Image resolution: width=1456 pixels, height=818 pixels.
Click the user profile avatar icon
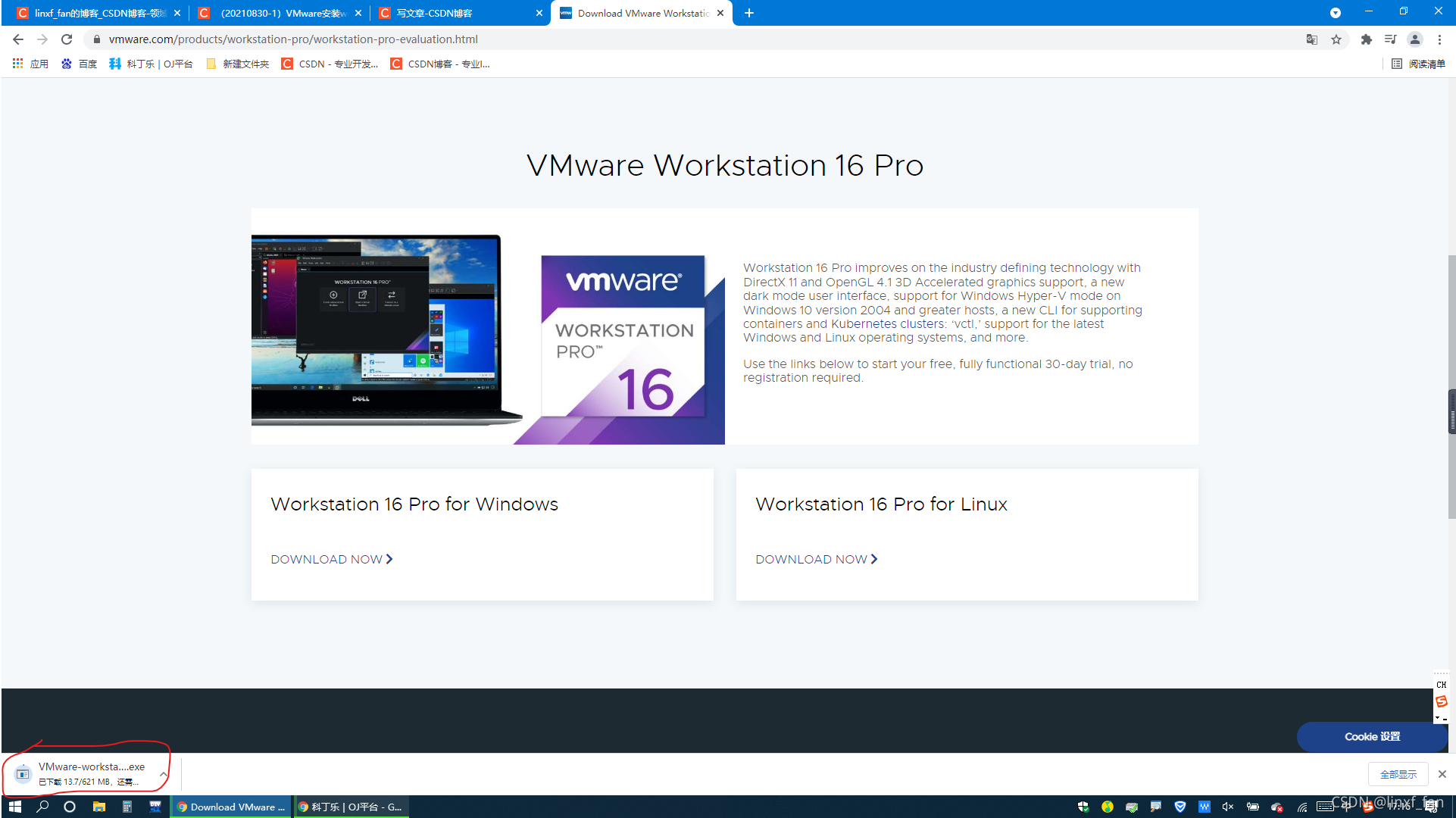[x=1414, y=39]
